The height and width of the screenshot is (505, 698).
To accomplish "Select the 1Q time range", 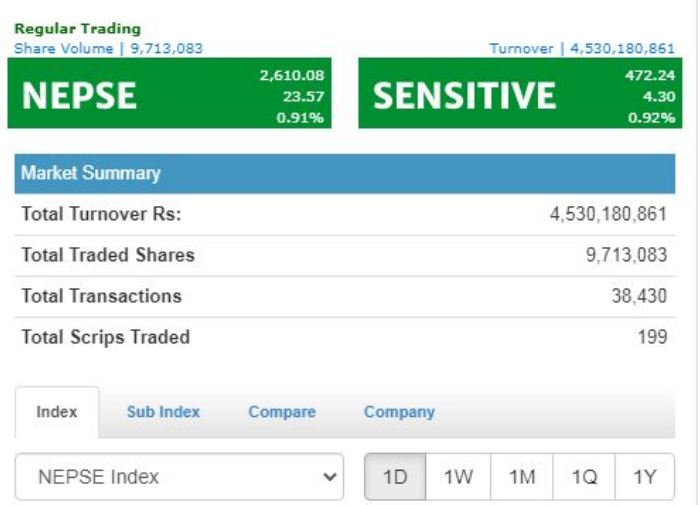I will (584, 477).
